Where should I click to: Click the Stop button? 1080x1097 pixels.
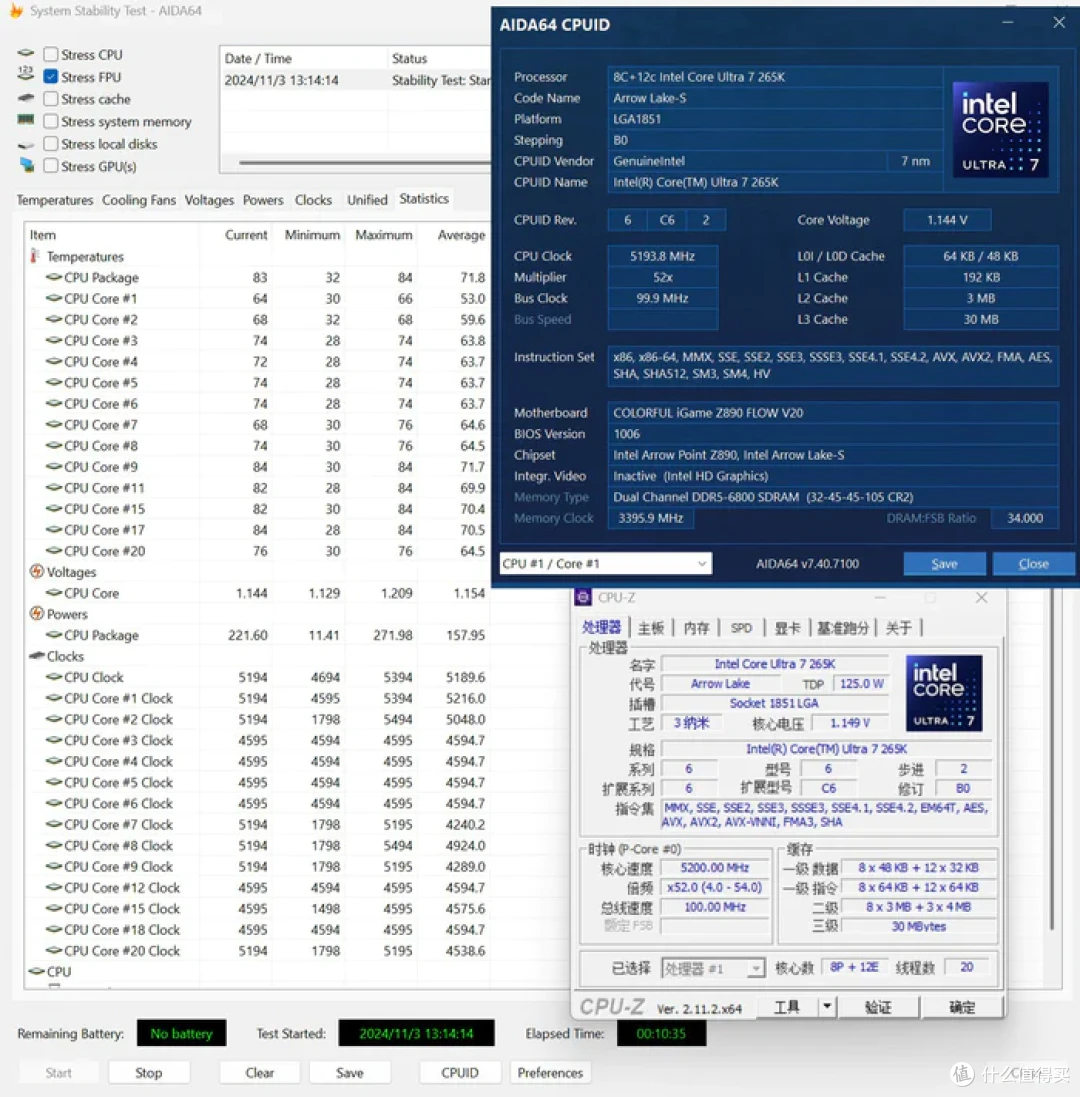pos(148,1073)
